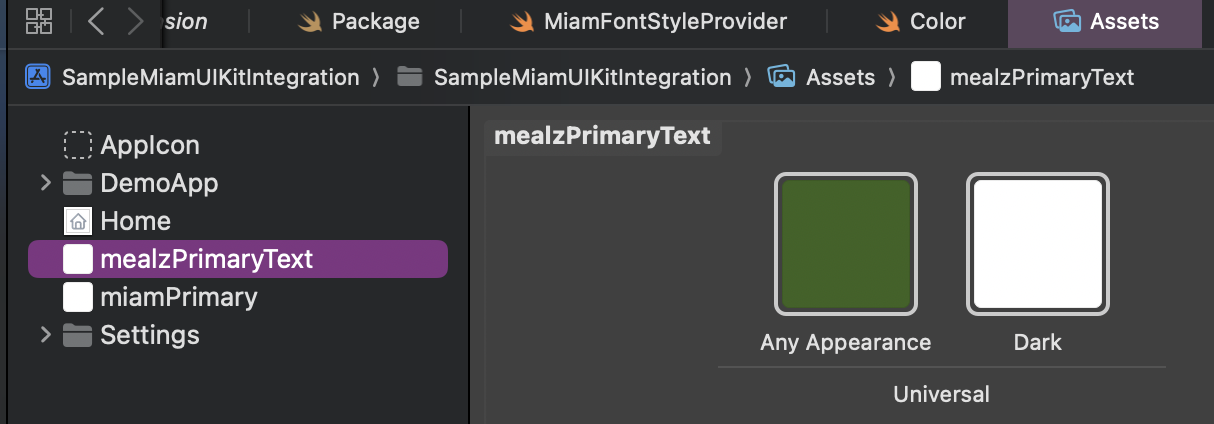
Task: Click SampleMiamUIKitIntegration folder in breadcrumb
Action: (x=582, y=77)
